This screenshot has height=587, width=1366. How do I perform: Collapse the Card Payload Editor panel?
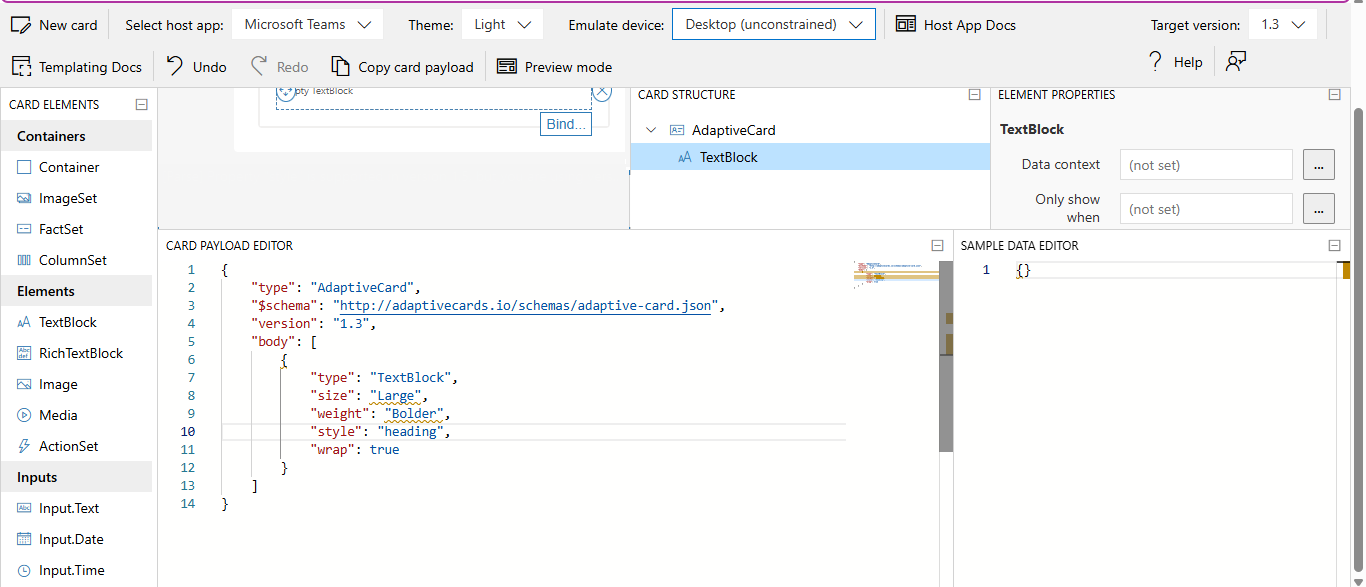[x=937, y=245]
